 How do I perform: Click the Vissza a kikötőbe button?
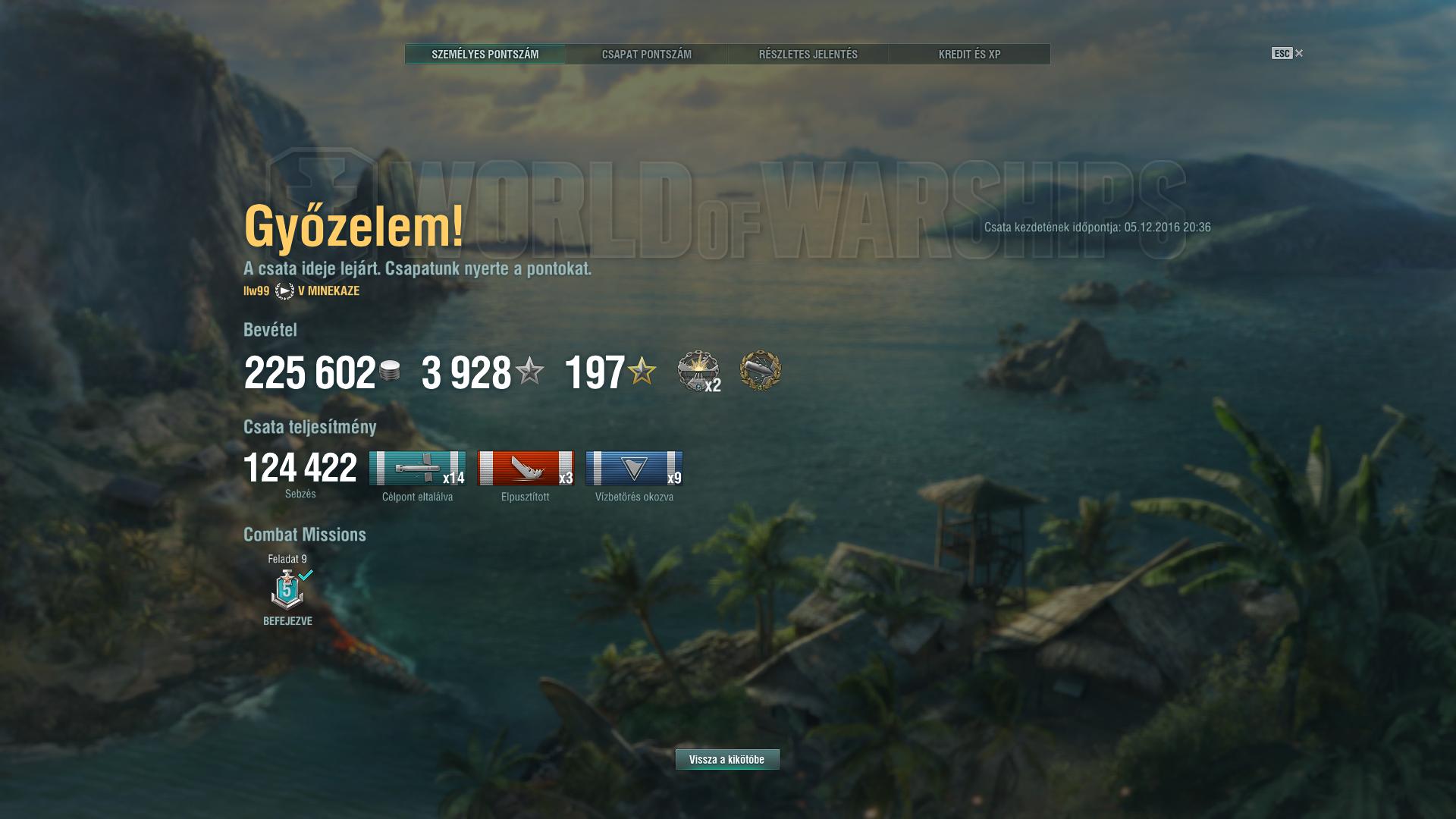727,759
